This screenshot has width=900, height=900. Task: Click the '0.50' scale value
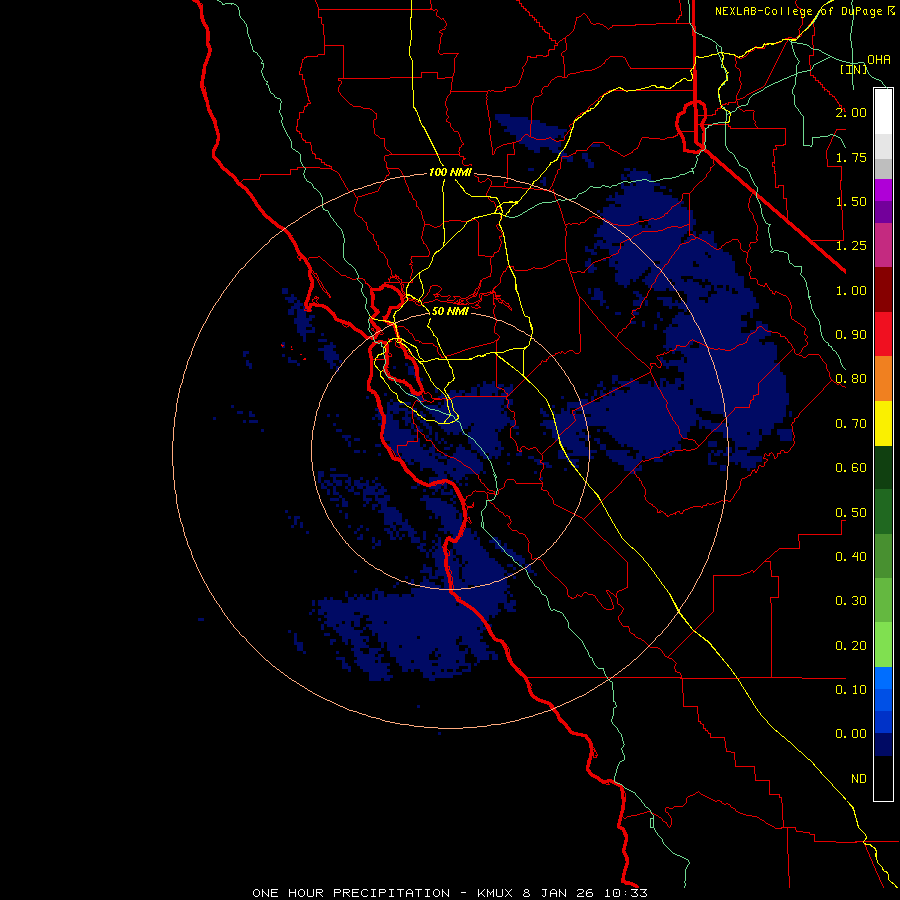(851, 512)
